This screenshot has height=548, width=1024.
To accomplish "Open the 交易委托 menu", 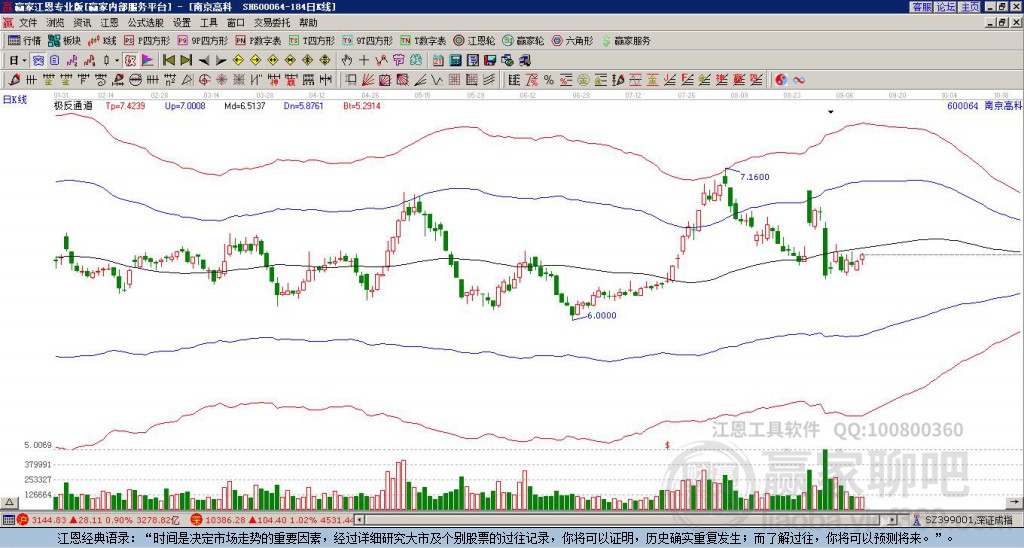I will coord(272,23).
